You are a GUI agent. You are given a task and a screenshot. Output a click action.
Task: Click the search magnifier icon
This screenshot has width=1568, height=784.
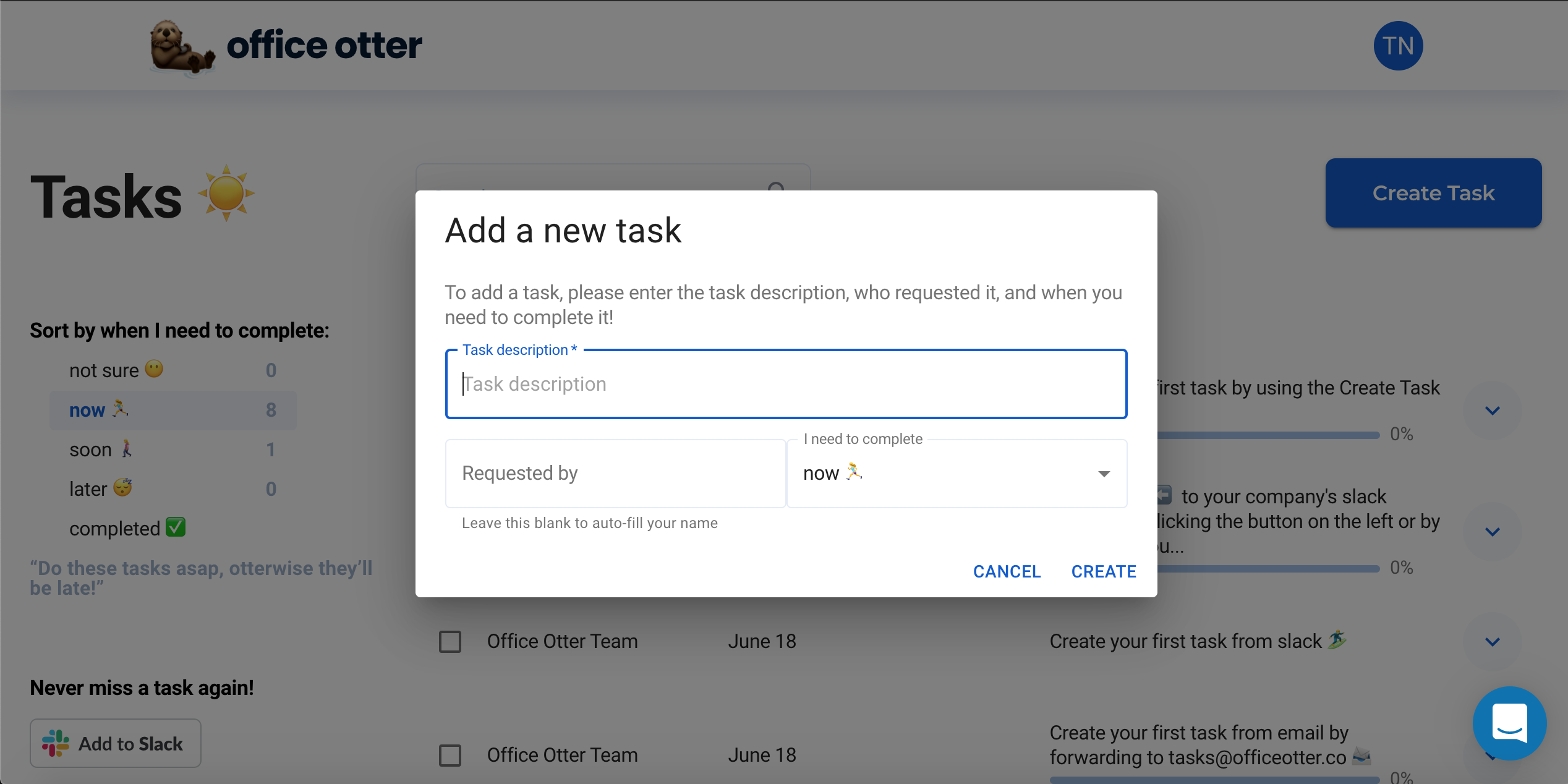776,185
